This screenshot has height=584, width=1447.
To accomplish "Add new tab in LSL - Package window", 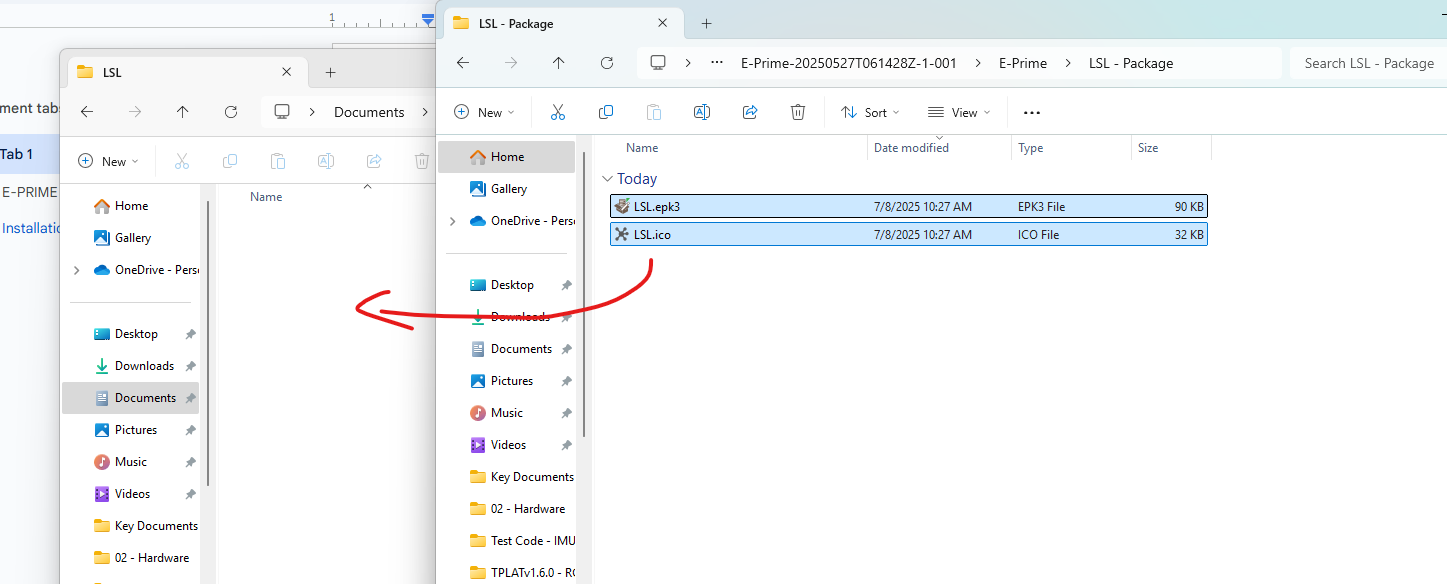I will pyautogui.click(x=706, y=23).
